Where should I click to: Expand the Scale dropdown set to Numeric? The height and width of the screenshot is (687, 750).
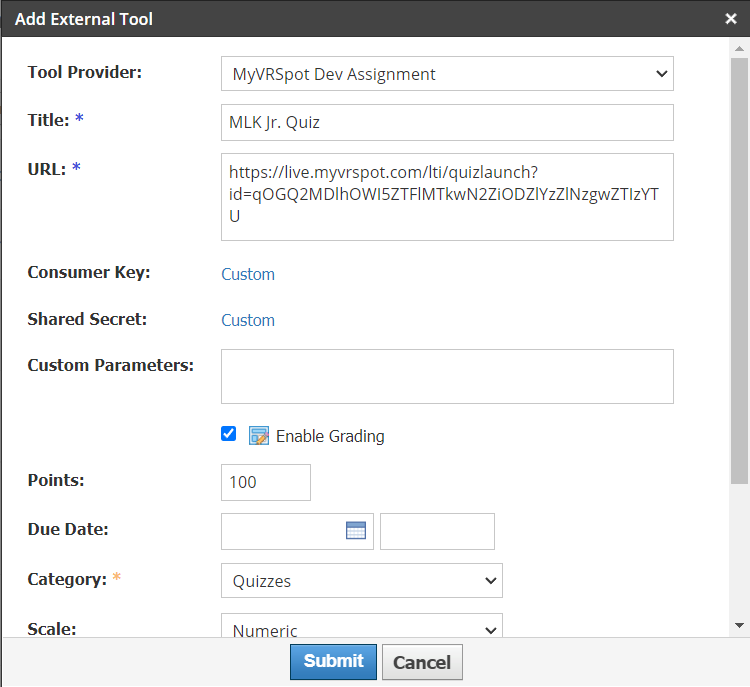pos(361,627)
